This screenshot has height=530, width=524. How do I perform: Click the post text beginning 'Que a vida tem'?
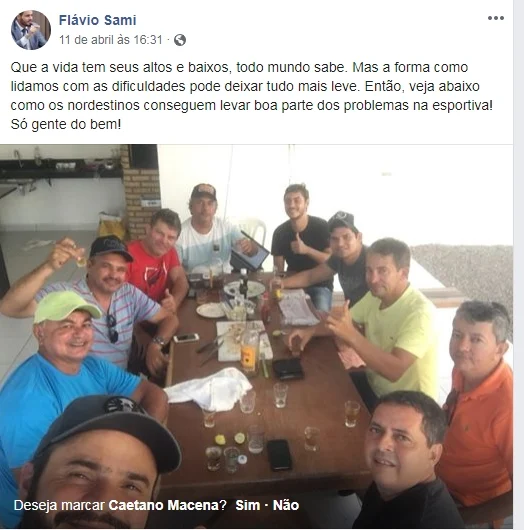pyautogui.click(x=252, y=96)
